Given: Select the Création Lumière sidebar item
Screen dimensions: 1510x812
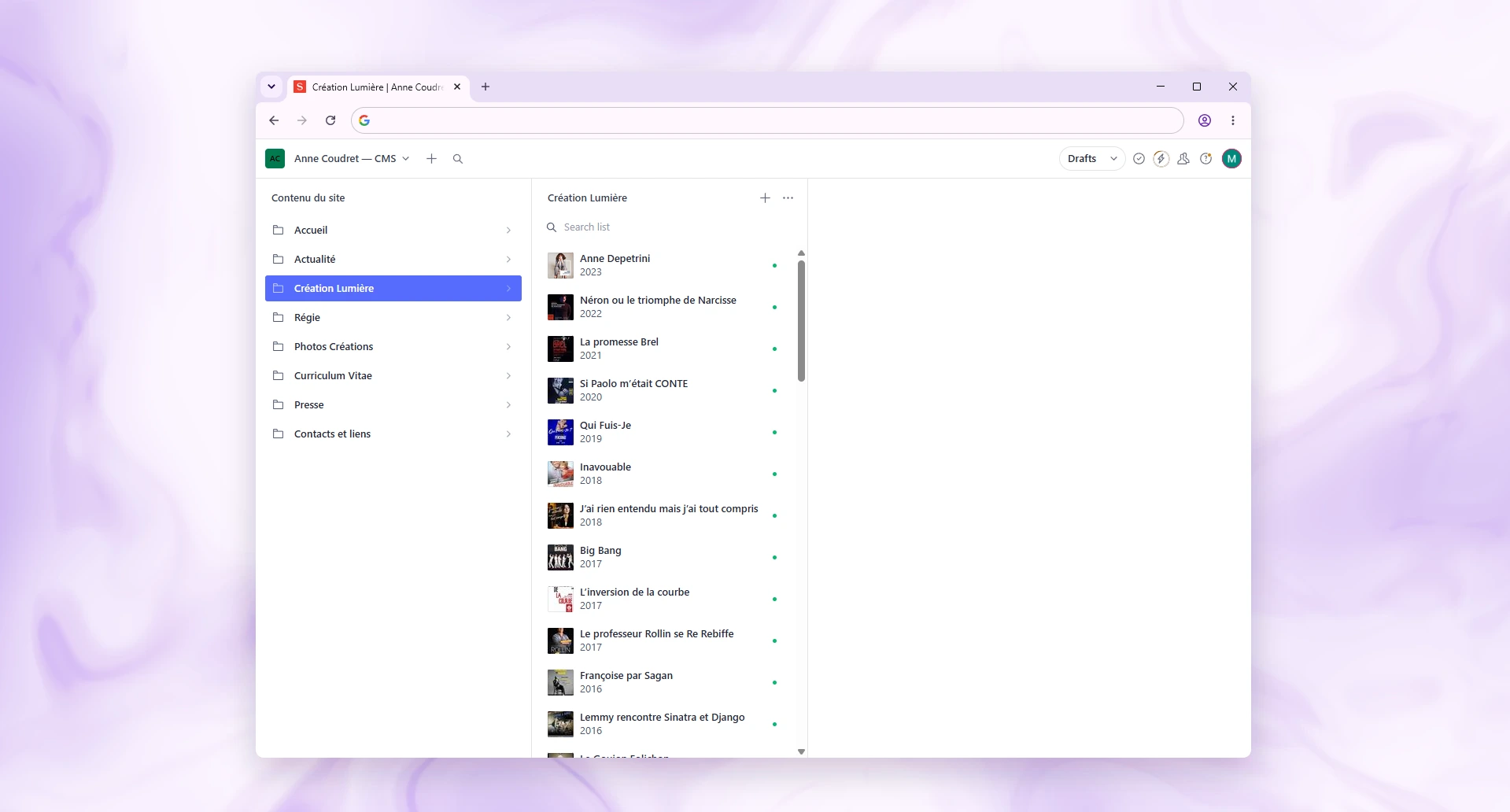Looking at the screenshot, I should 393,289.
